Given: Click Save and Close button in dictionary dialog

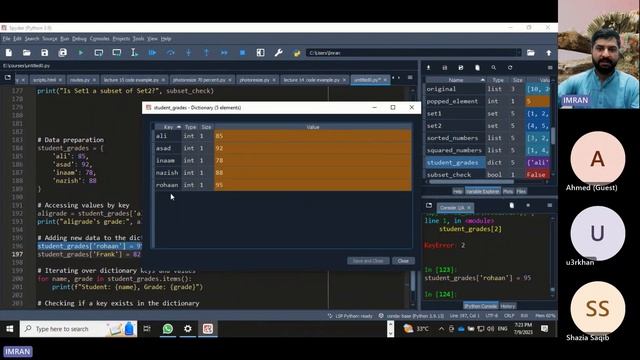Looking at the screenshot, I should 368,261.
